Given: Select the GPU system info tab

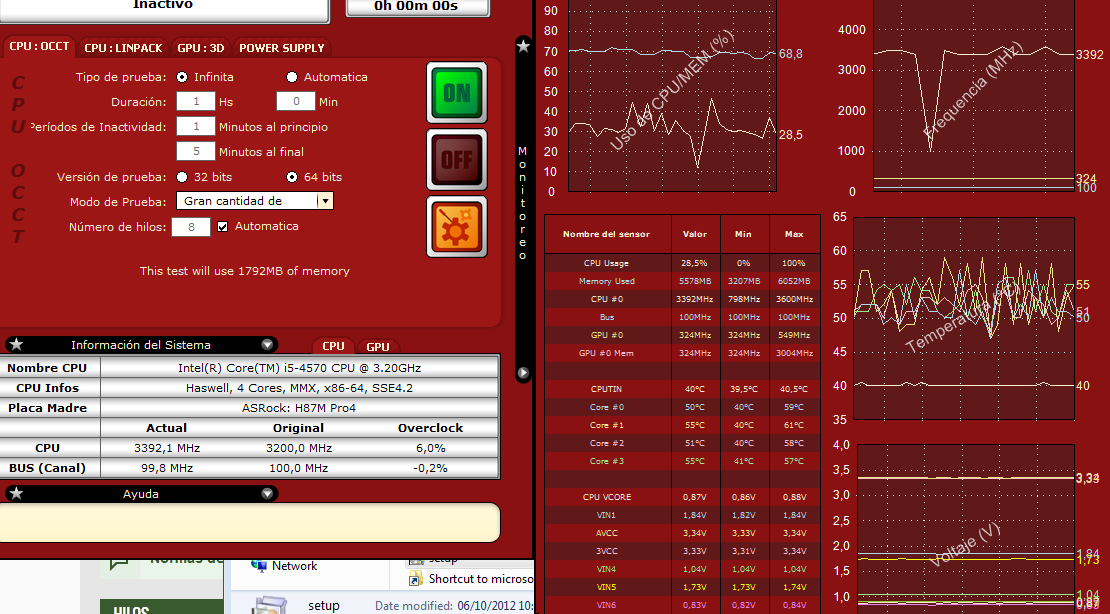Looking at the screenshot, I should pos(378,346).
